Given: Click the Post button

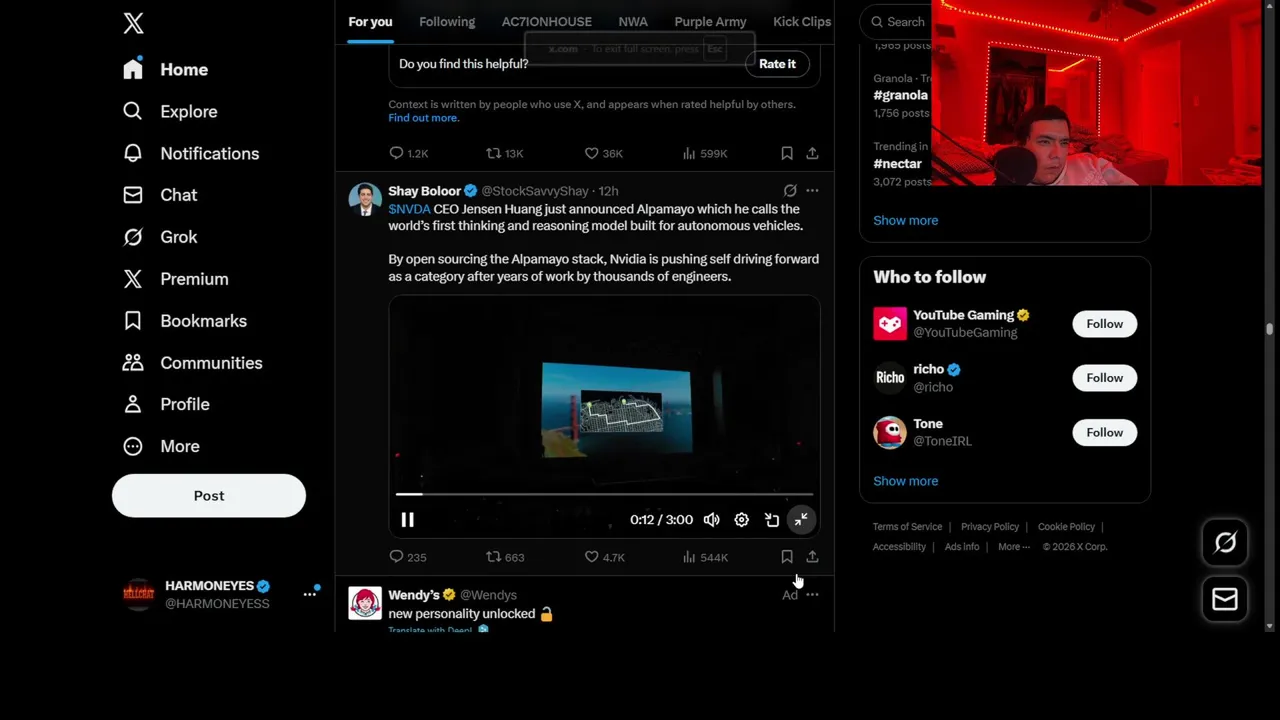Looking at the screenshot, I should pyautogui.click(x=209, y=496).
